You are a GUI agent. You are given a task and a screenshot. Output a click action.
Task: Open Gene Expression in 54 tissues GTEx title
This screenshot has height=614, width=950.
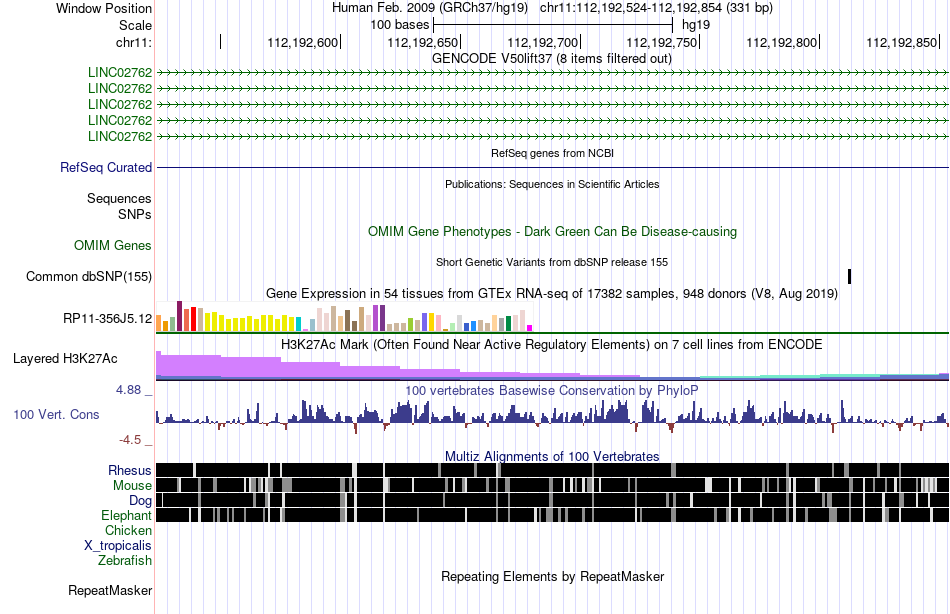552,294
